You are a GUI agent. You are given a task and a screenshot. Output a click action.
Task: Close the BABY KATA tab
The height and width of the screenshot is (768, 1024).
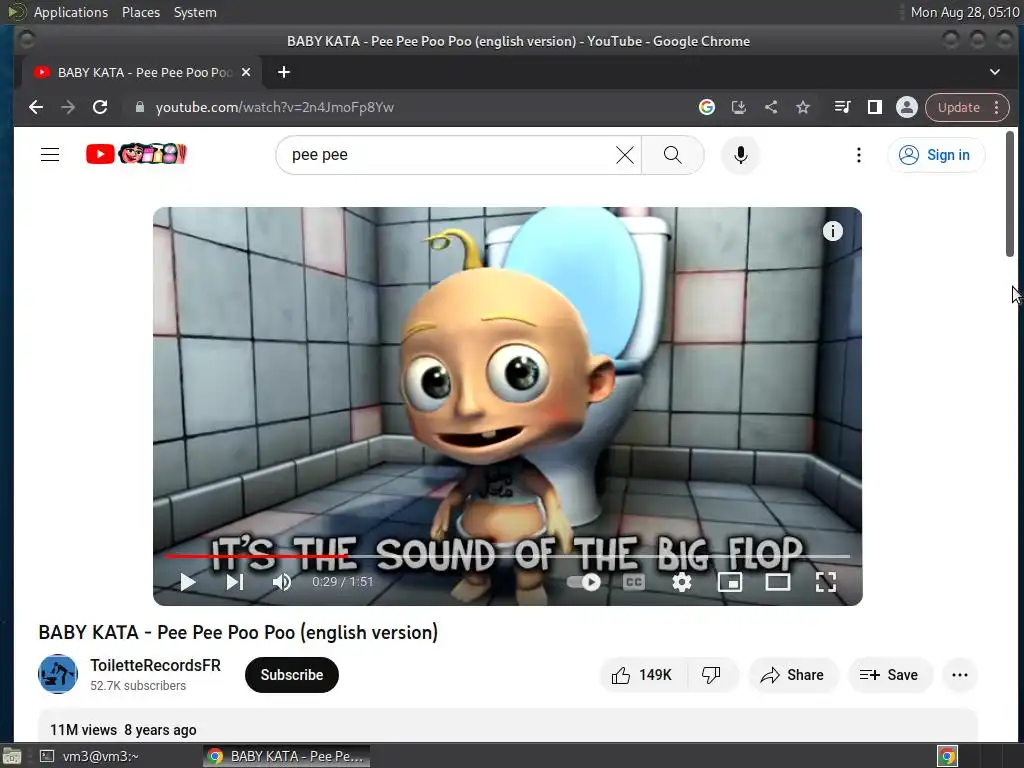[x=246, y=72]
